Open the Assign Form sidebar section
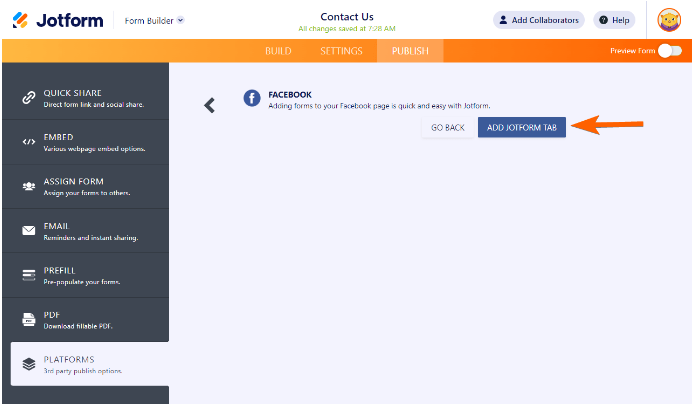This screenshot has height=410, width=698. [85, 187]
